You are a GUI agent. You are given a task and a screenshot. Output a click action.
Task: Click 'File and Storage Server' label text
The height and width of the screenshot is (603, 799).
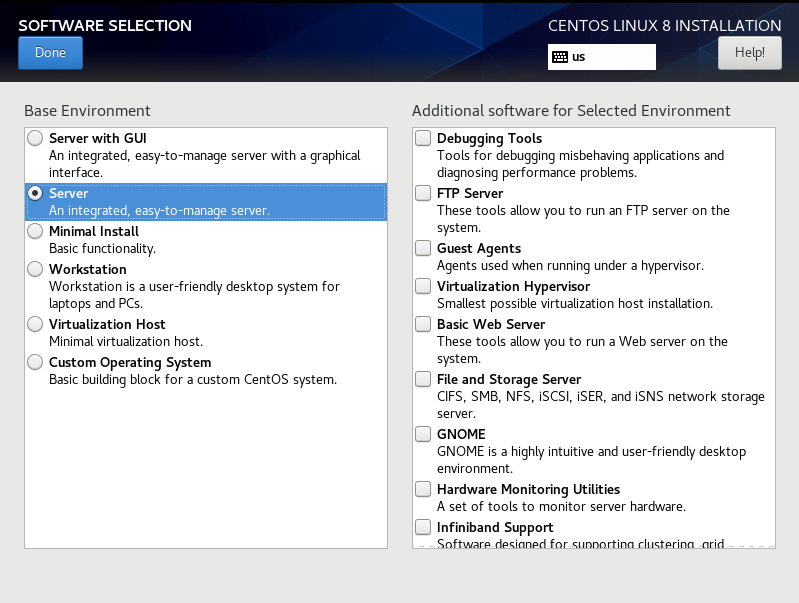click(509, 380)
